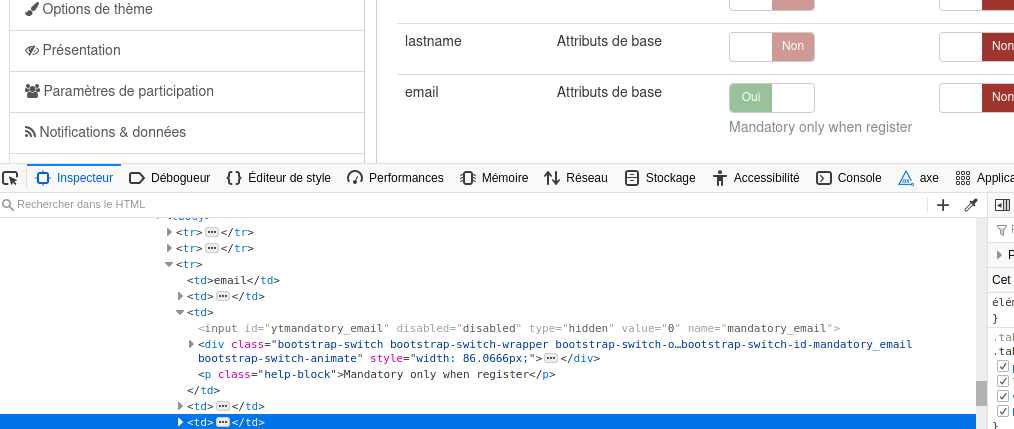Open the axe devtools panel
Viewport: 1014px width, 429px height.
[x=918, y=178]
